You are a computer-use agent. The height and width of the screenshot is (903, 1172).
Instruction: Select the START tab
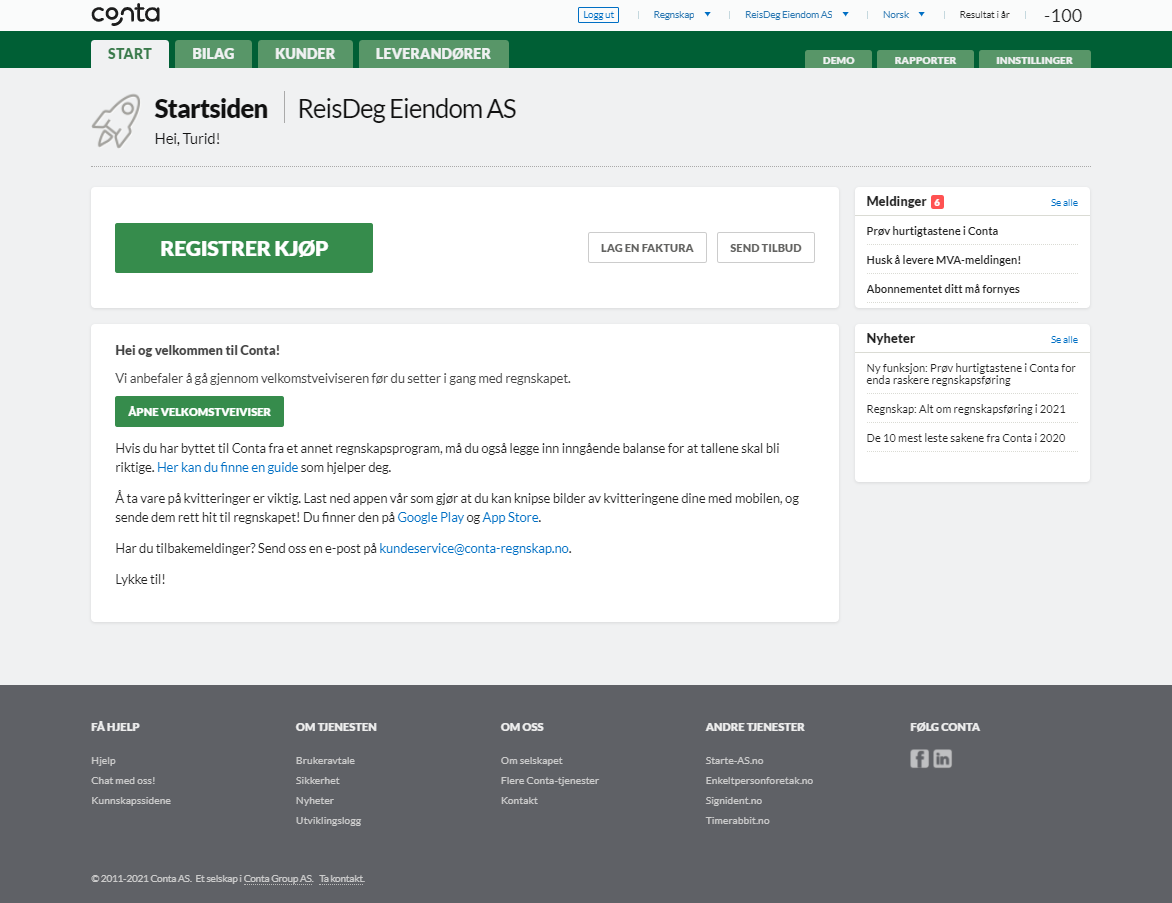click(x=130, y=54)
